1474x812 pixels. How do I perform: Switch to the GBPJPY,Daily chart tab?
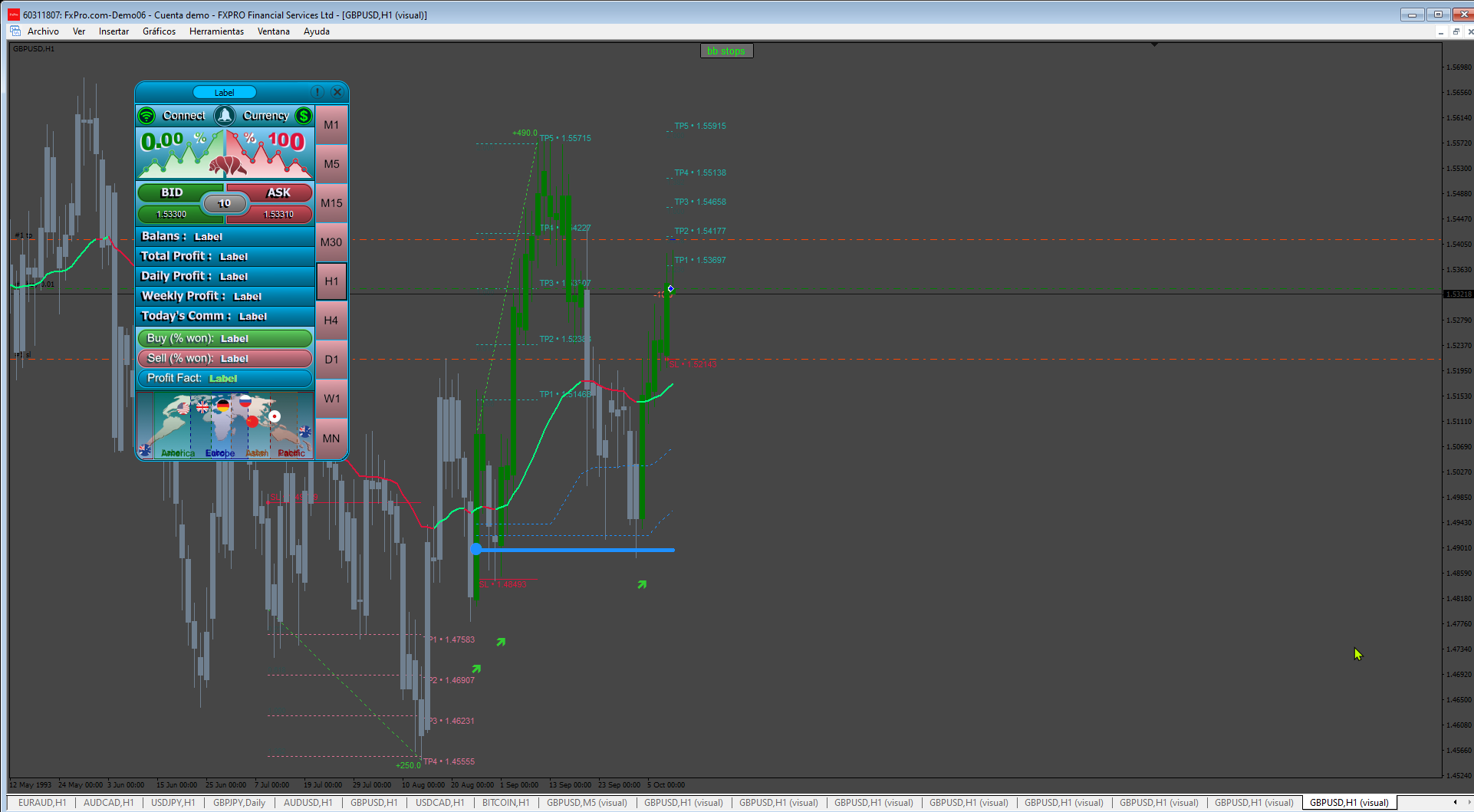coord(239,803)
